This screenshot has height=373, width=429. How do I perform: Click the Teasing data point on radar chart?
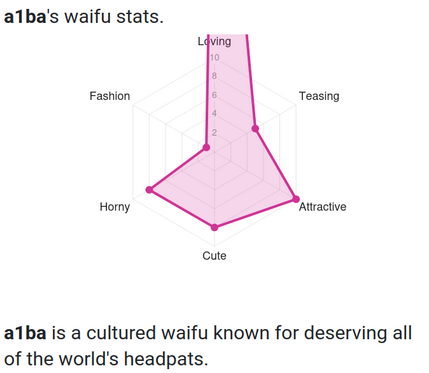pyautogui.click(x=255, y=129)
